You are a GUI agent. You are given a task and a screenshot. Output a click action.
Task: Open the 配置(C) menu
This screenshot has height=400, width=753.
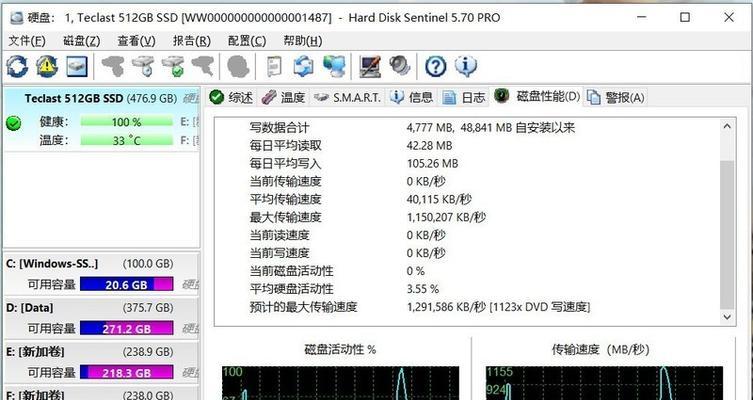(x=247, y=41)
